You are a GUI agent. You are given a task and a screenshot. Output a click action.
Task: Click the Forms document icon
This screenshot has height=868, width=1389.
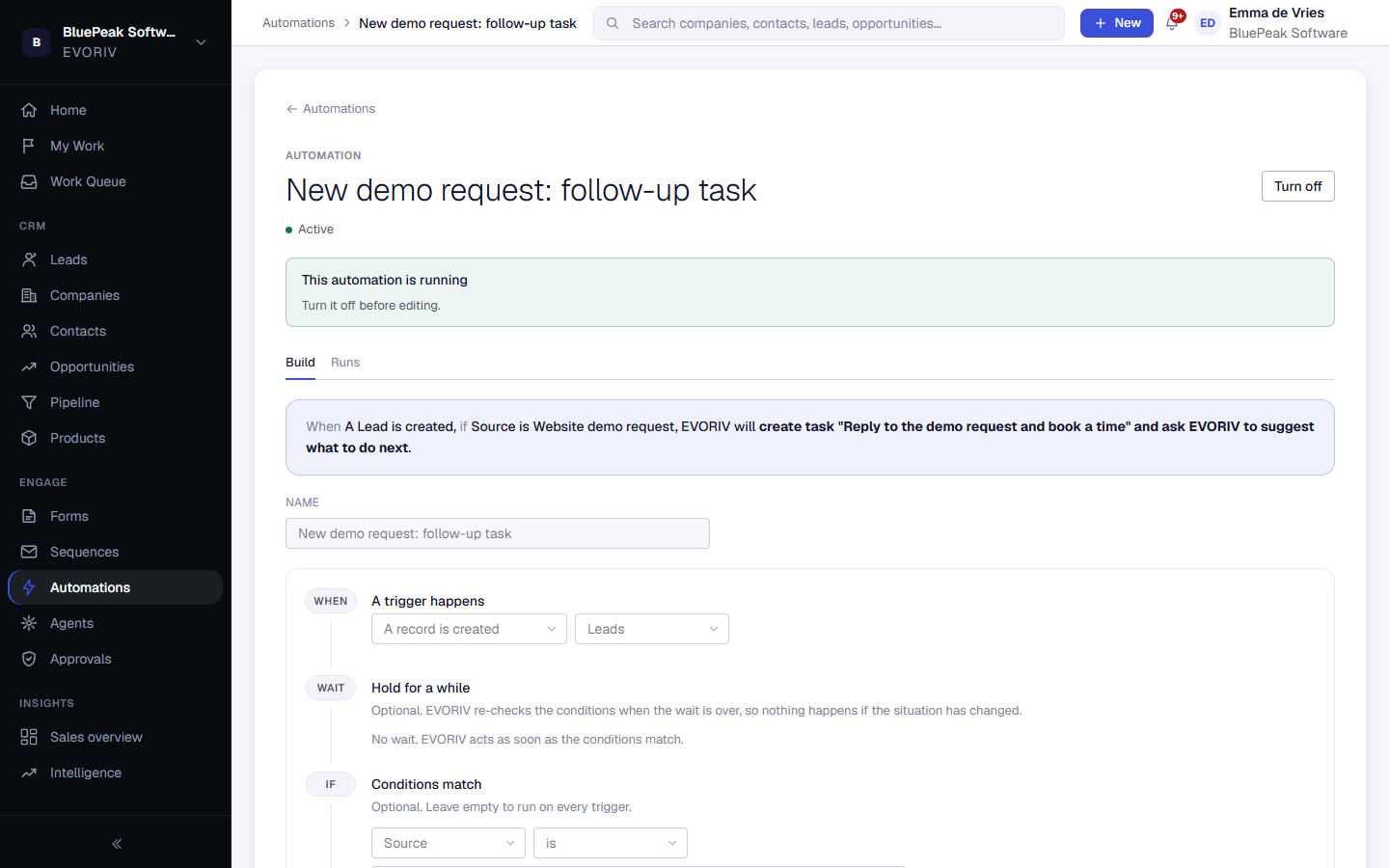pos(29,516)
